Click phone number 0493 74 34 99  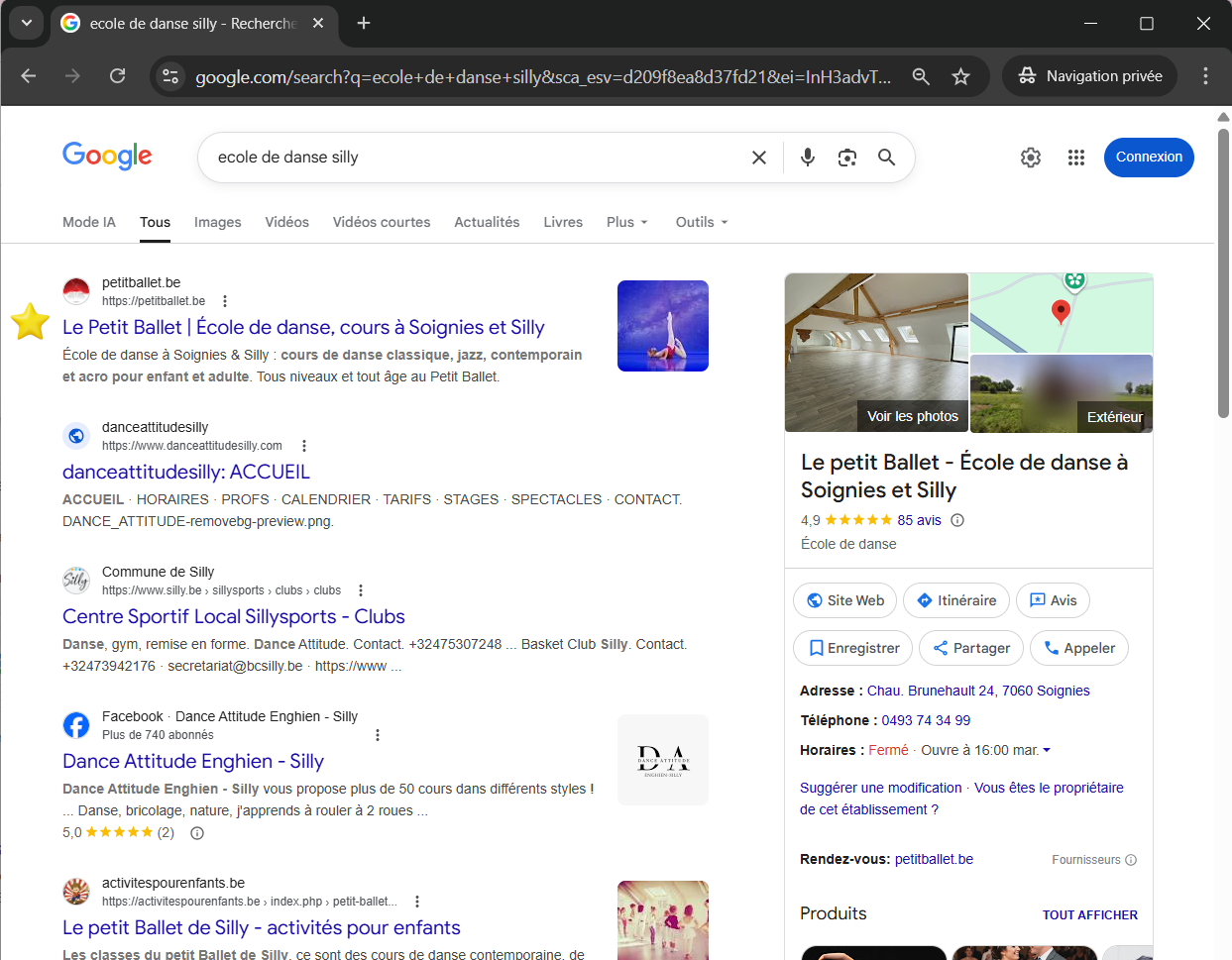pos(926,720)
